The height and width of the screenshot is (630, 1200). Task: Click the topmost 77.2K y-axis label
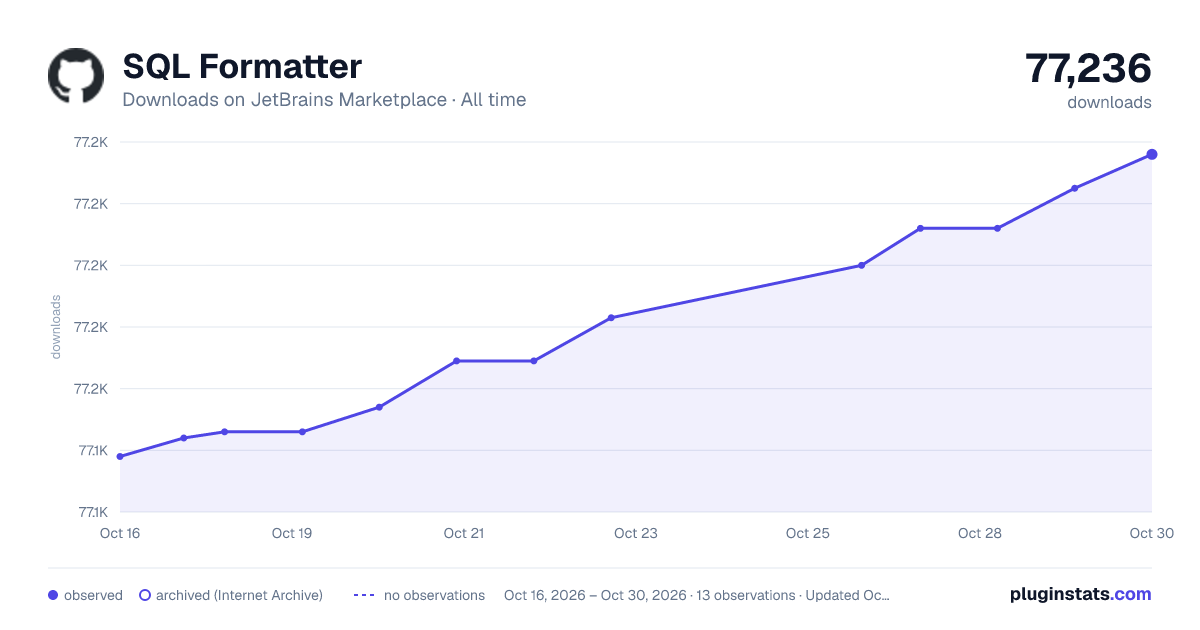point(91,142)
